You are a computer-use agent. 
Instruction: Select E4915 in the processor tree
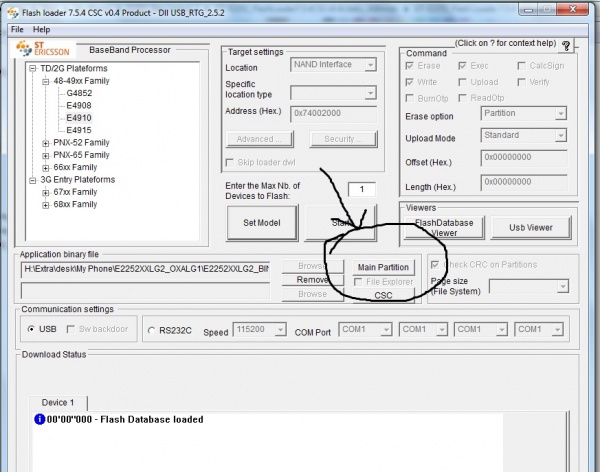point(79,130)
